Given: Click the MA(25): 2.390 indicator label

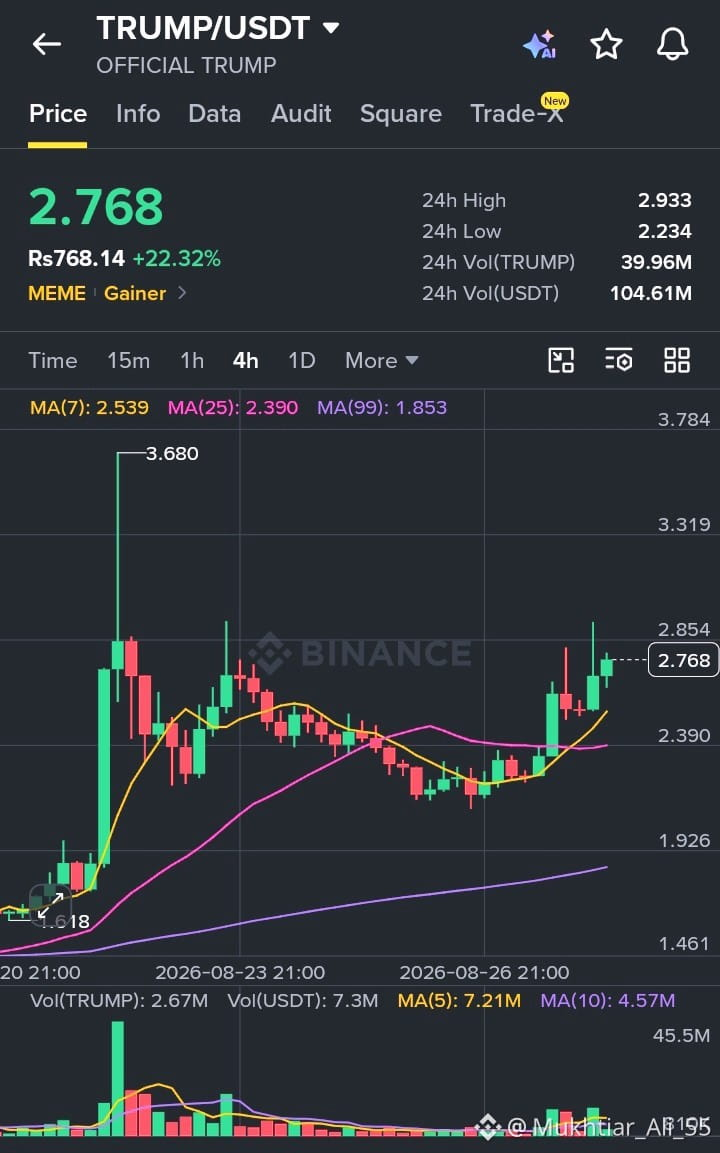Looking at the screenshot, I should (233, 407).
